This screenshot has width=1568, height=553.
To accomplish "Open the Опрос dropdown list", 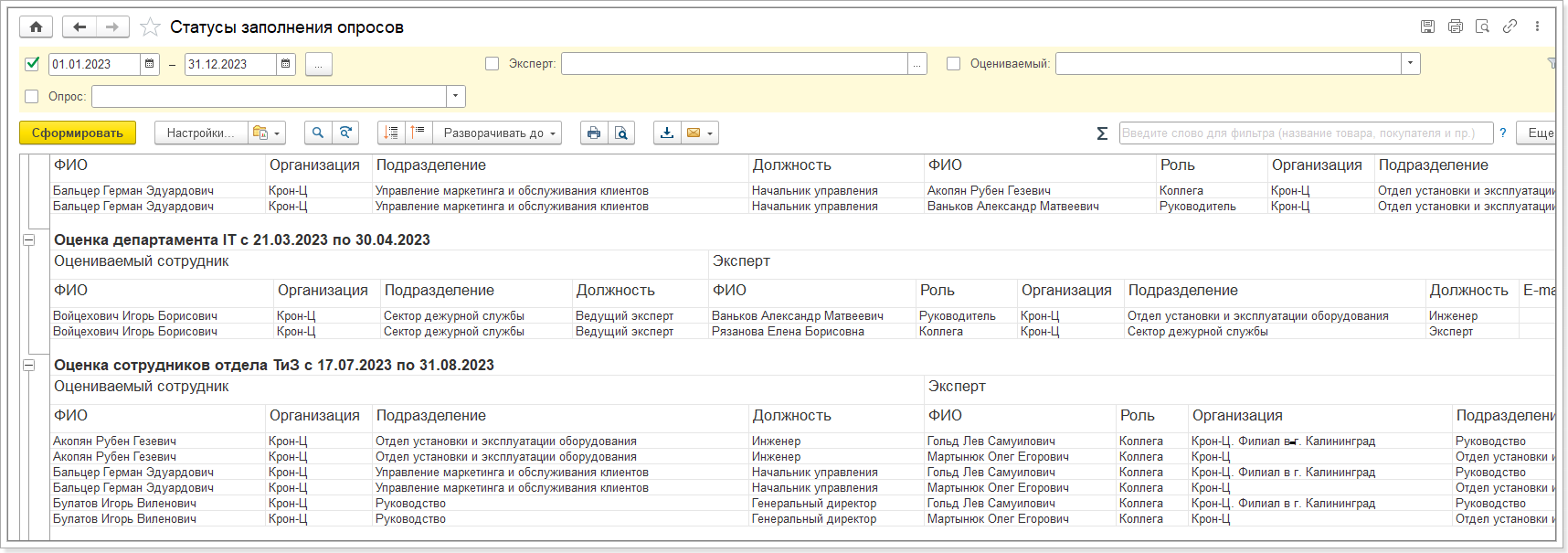I will (x=455, y=96).
